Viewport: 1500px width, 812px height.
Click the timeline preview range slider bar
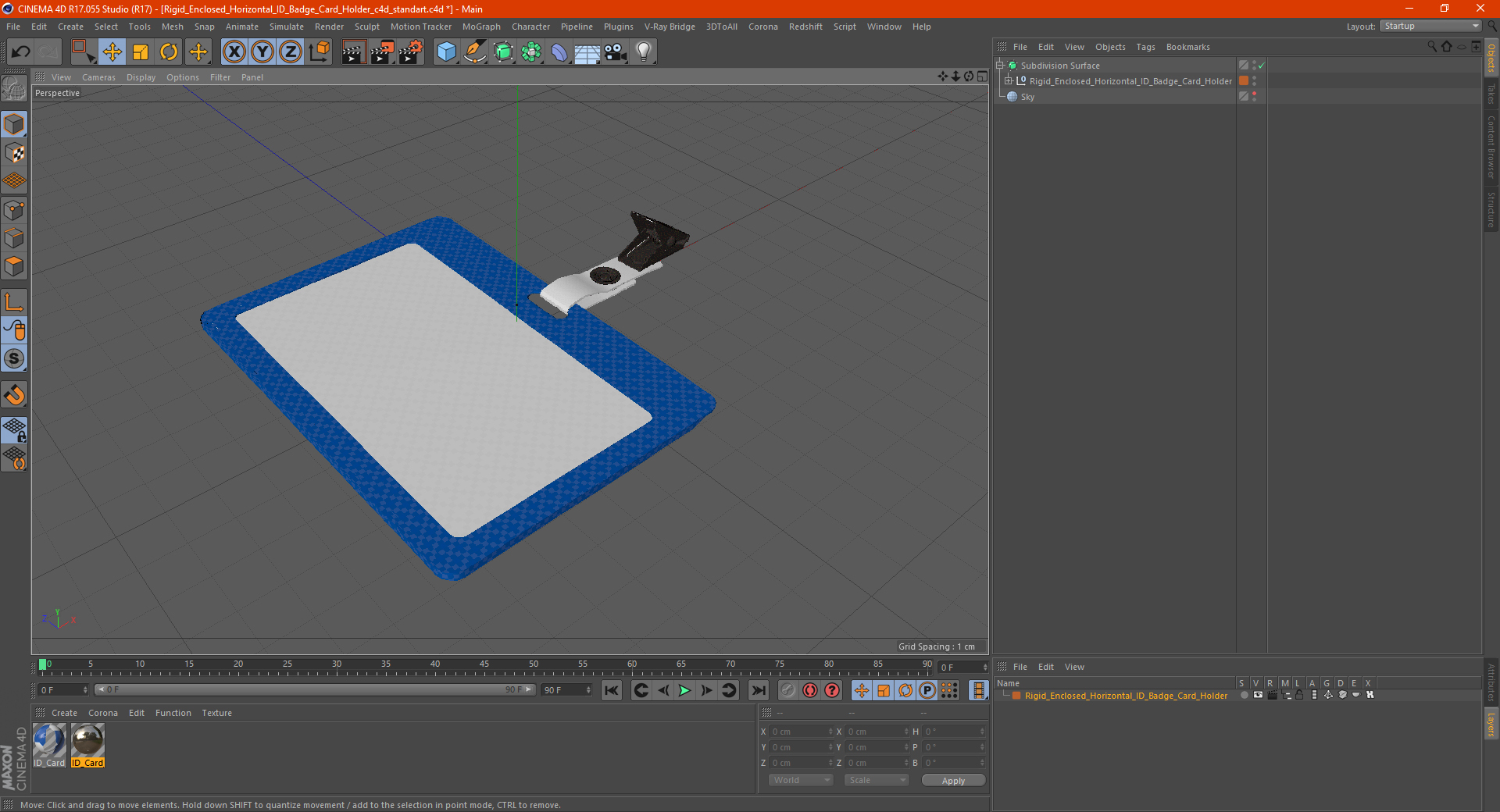click(315, 689)
